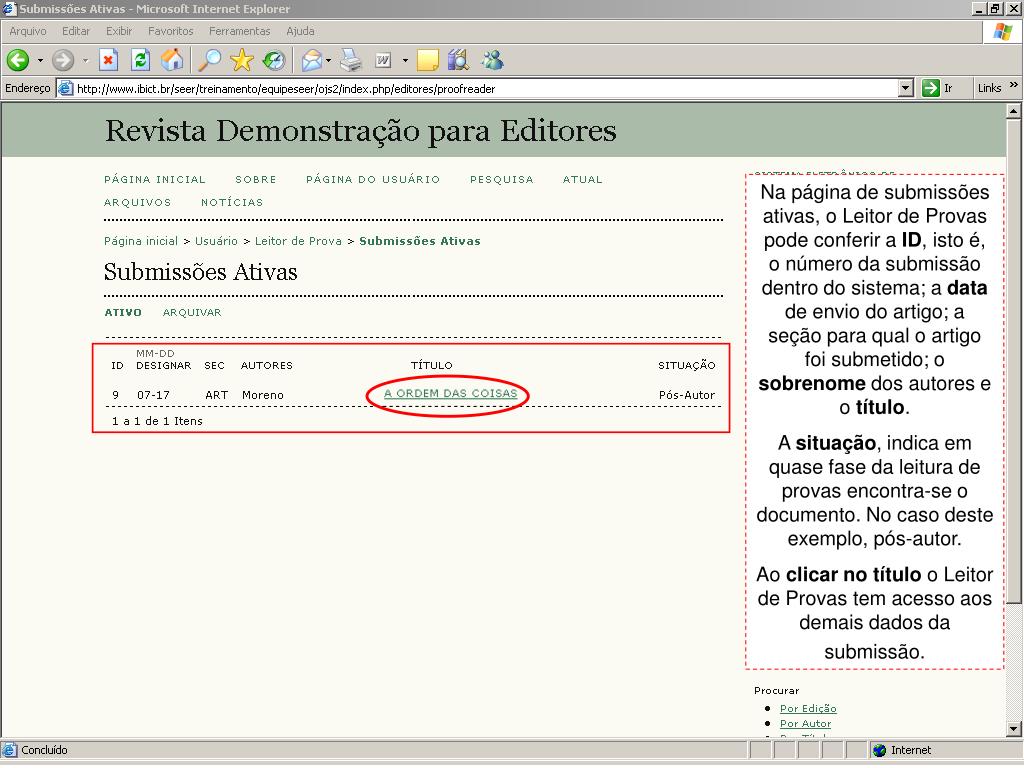The image size is (1024, 768).
Task: Click the Edit with Word icon
Action: point(383,61)
